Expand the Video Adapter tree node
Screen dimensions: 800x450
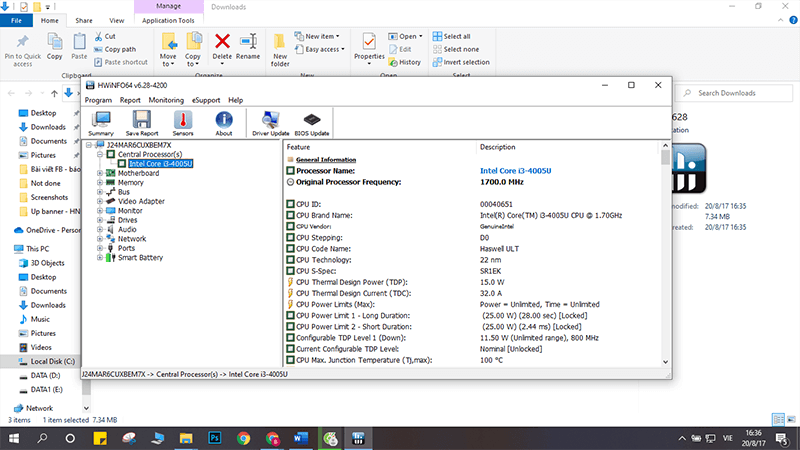(100, 202)
